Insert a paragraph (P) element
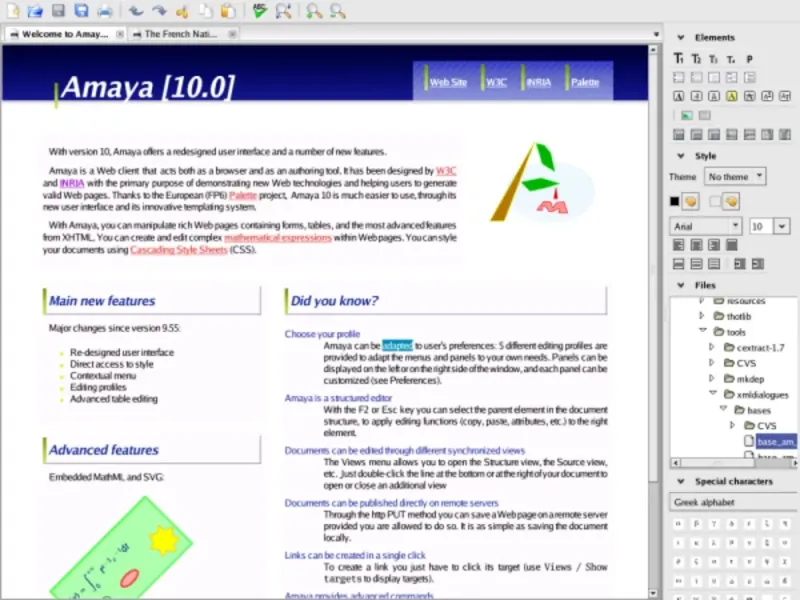The width and height of the screenshot is (800, 600). tap(749, 59)
